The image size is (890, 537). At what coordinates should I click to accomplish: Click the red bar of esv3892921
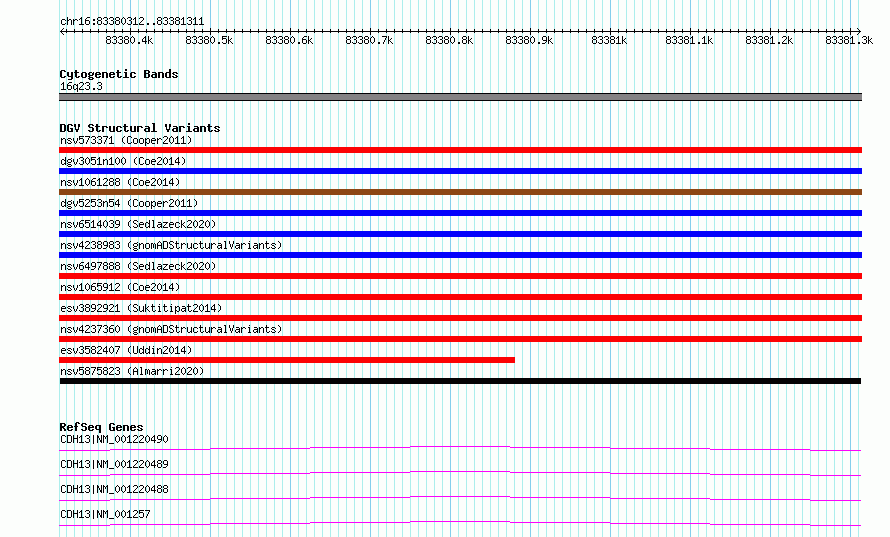[x=460, y=318]
